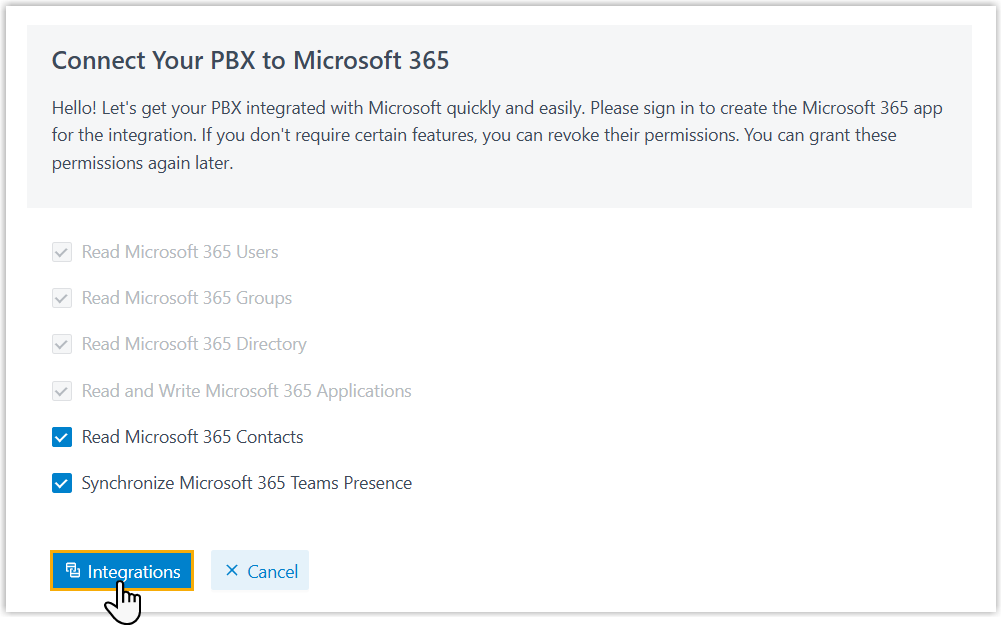This screenshot has height=625, width=1002.
Task: Click the "Synchronize Microsoft 365 Teams Presence" label
Action: click(x=246, y=483)
